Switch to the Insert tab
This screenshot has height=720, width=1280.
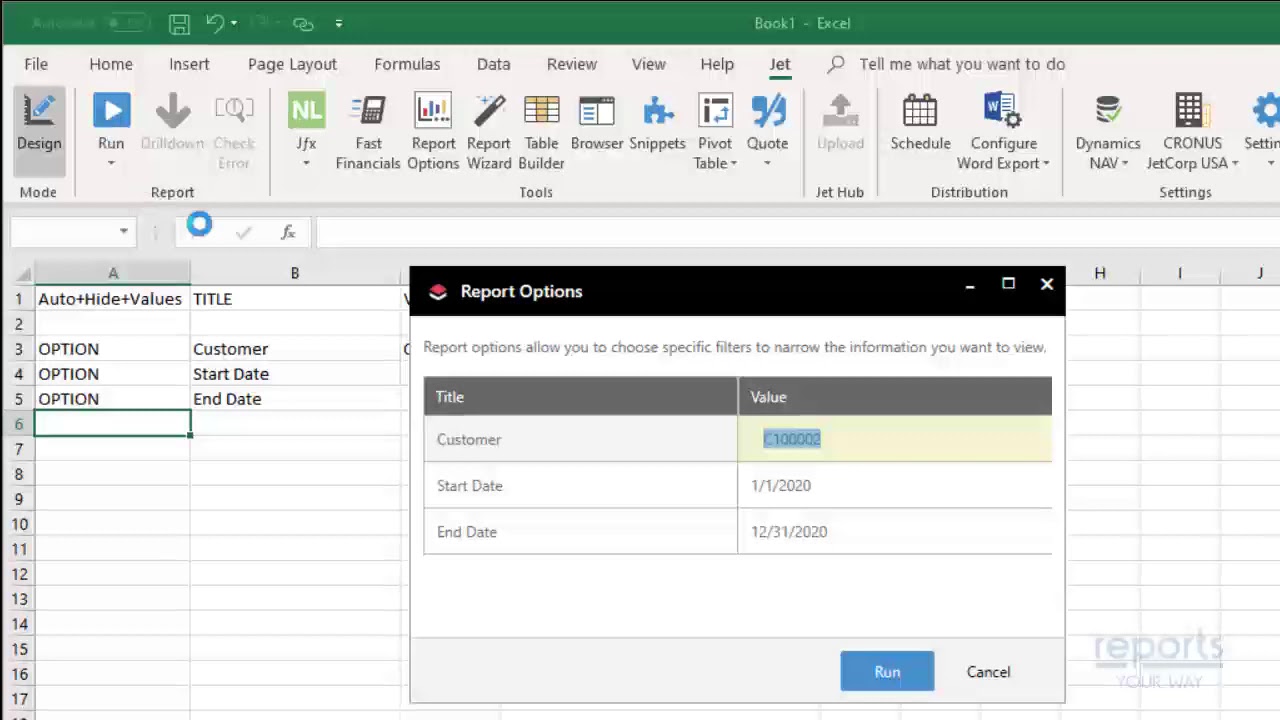click(x=189, y=64)
